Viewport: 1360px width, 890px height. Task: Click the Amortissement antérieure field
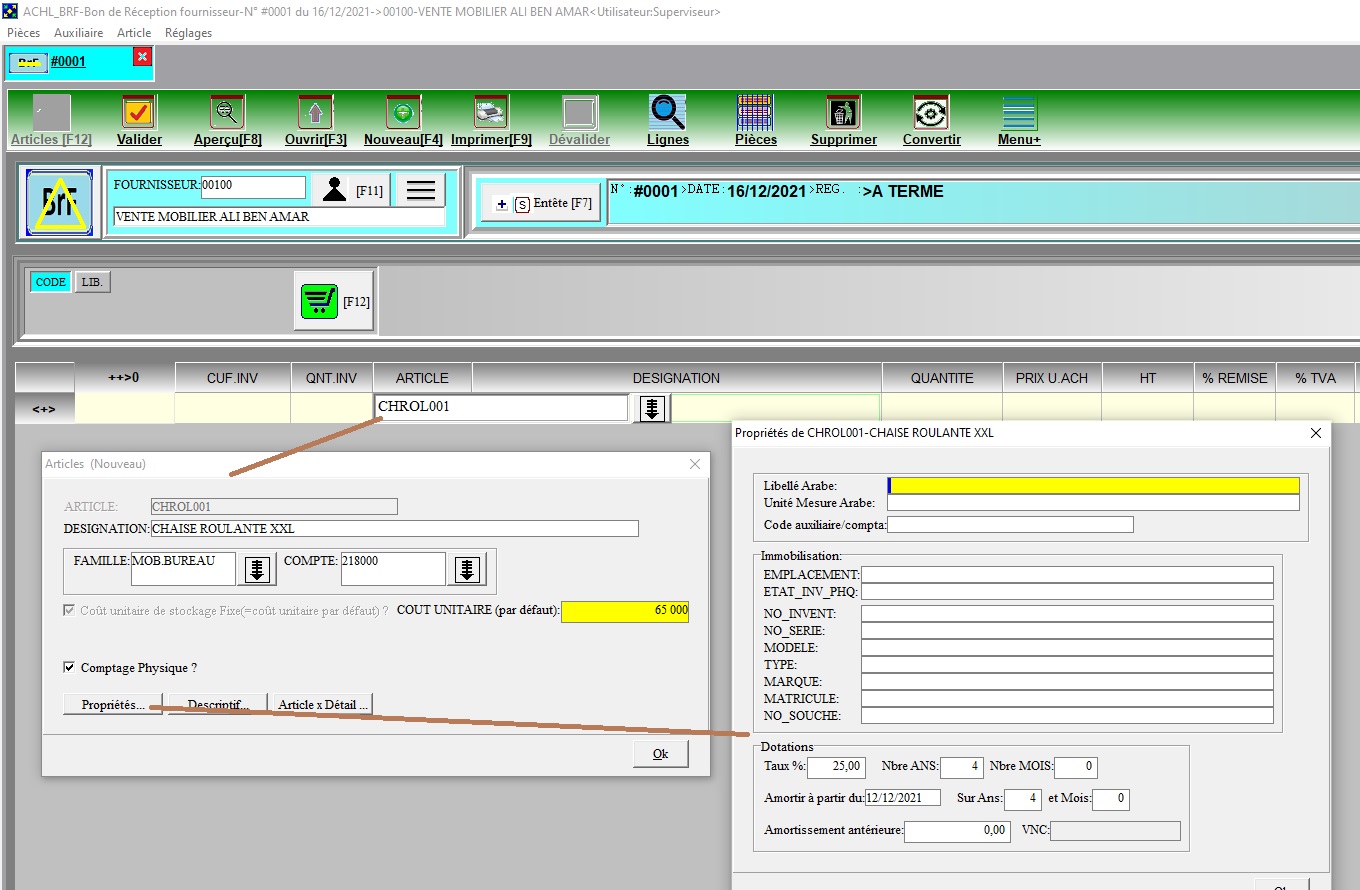coord(957,831)
